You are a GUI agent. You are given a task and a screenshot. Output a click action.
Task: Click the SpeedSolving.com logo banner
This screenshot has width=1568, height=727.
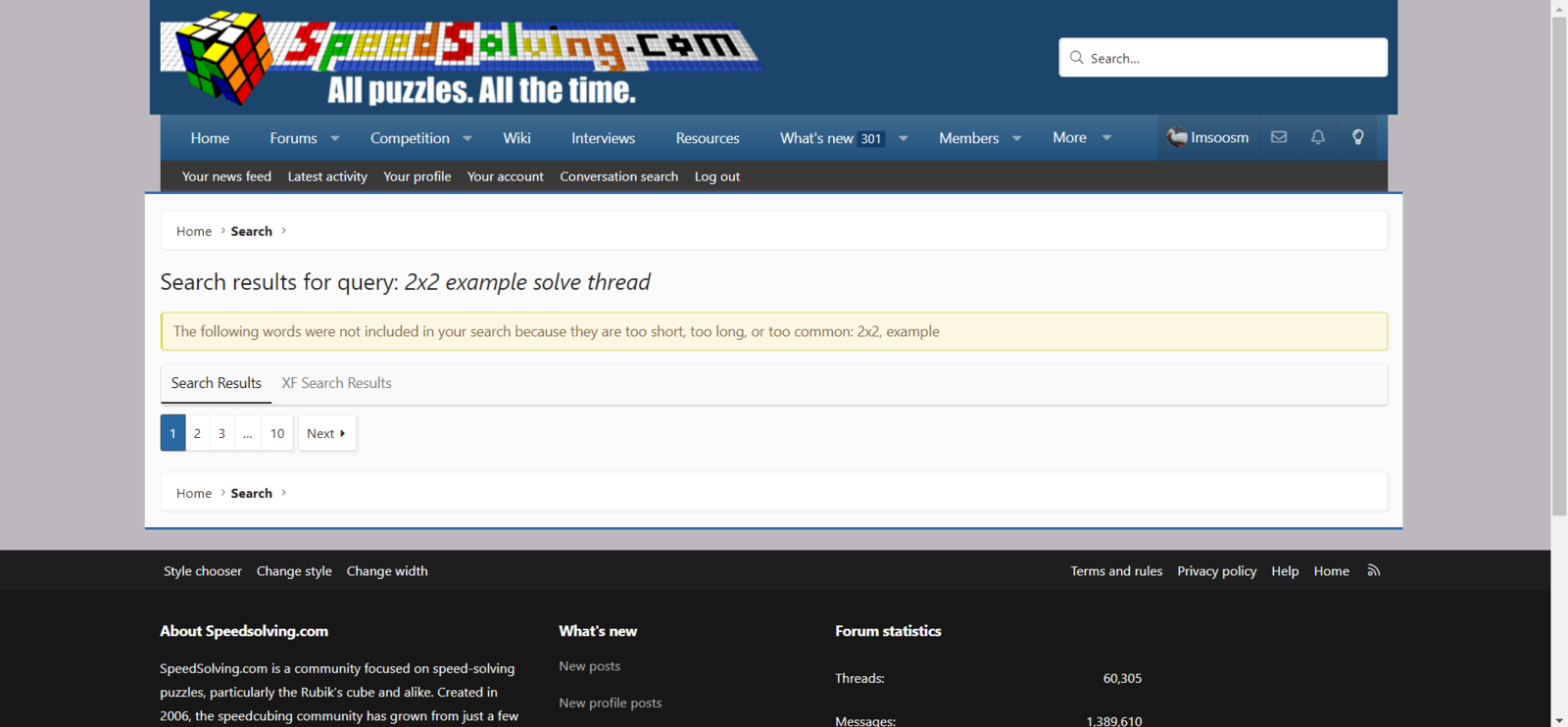[461, 58]
